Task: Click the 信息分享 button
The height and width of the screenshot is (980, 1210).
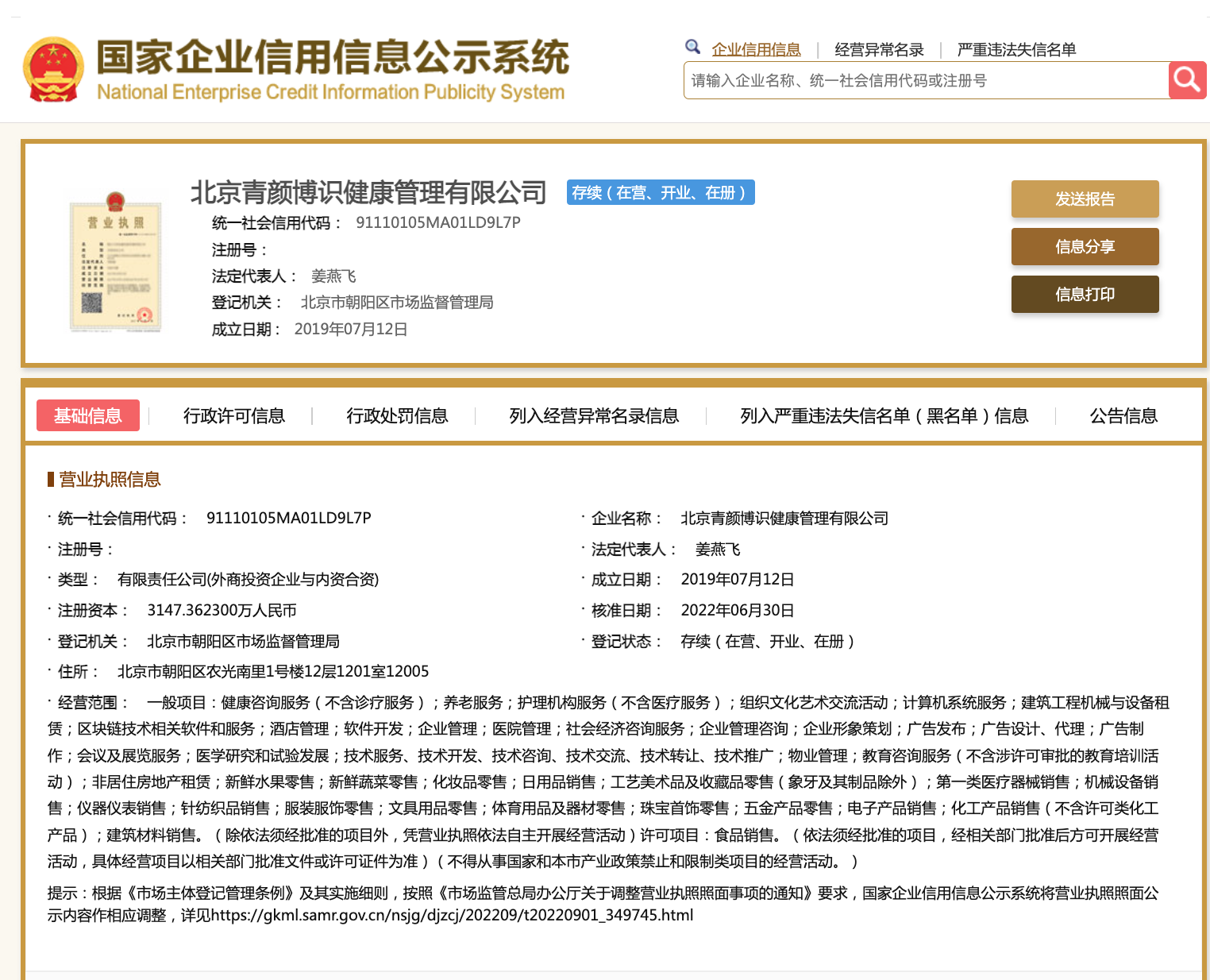Action: pyautogui.click(x=1085, y=246)
